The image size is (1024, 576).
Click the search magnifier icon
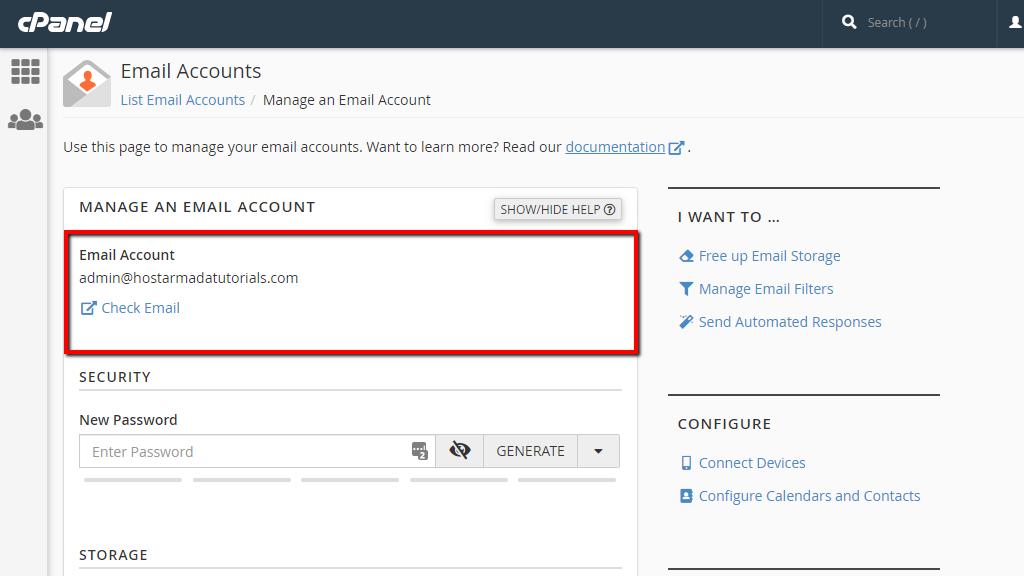(849, 22)
